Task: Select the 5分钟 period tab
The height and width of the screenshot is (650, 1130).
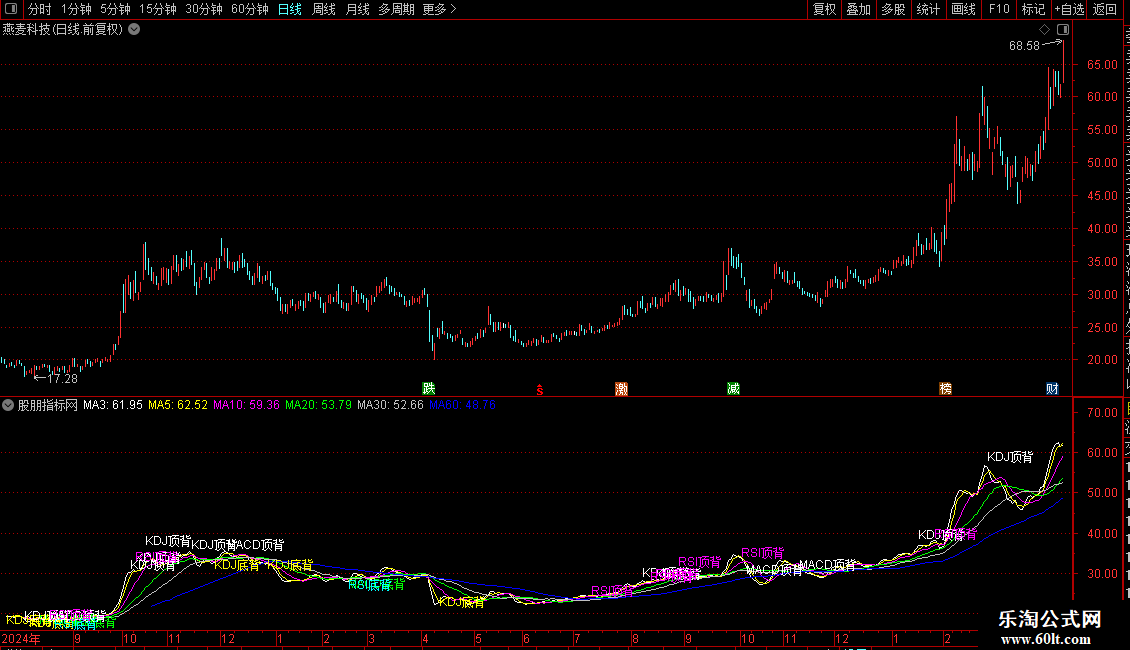Action: click(x=115, y=9)
